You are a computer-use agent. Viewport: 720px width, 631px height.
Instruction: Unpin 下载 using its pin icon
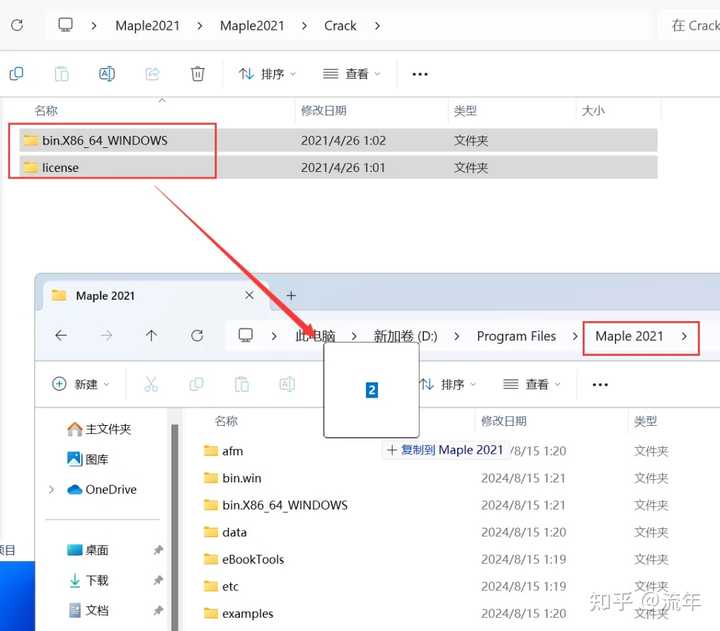point(158,580)
